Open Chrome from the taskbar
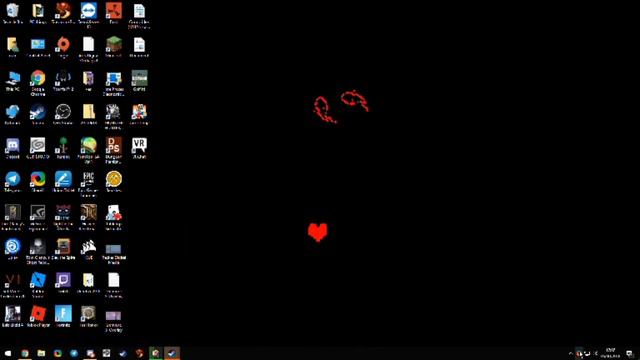640x360 pixels. click(x=25, y=353)
